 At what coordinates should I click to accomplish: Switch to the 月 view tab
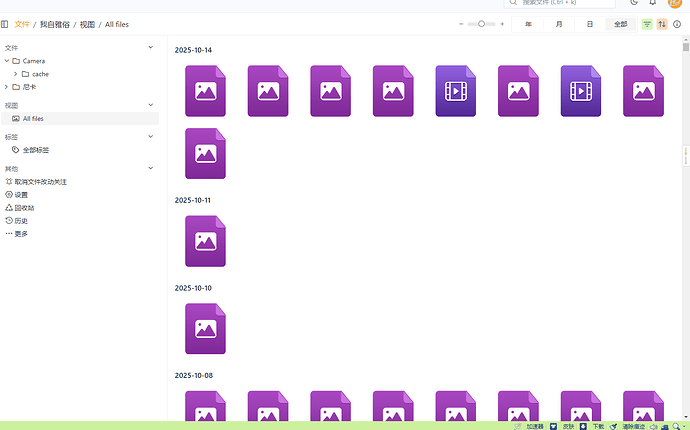tap(559, 24)
